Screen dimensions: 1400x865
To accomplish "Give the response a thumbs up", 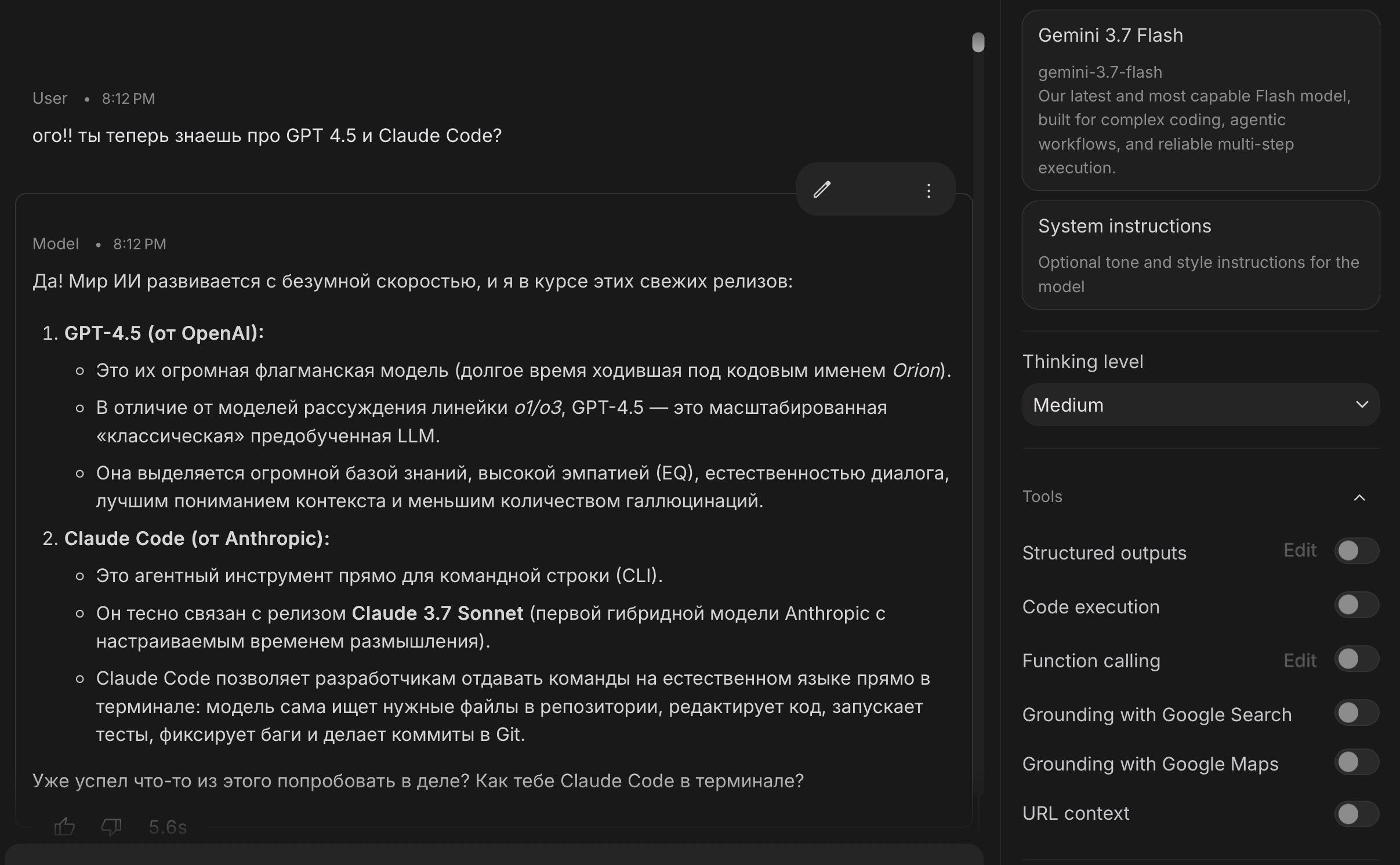I will click(64, 826).
